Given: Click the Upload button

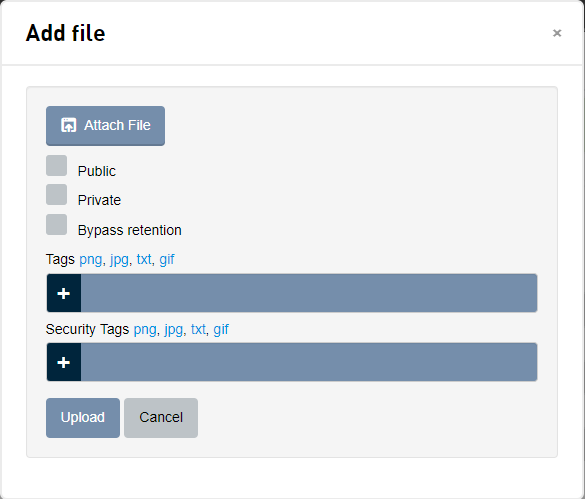Looking at the screenshot, I should pyautogui.click(x=83, y=418).
